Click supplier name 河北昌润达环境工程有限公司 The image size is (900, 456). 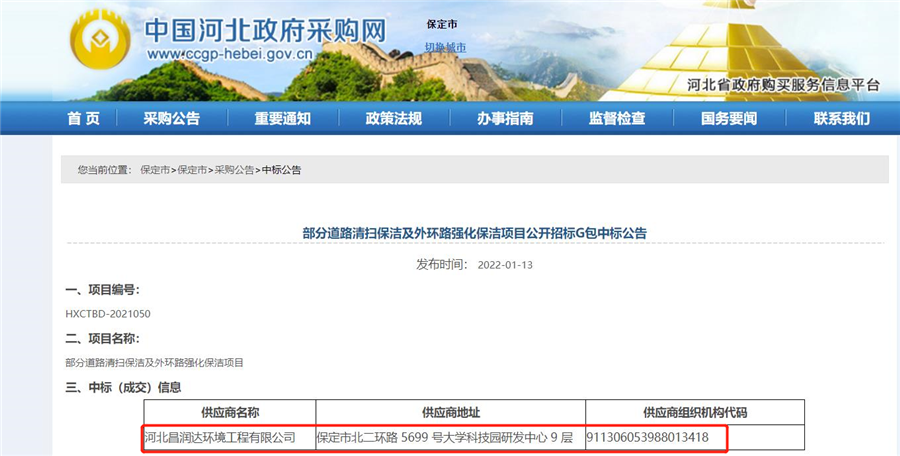click(220, 438)
